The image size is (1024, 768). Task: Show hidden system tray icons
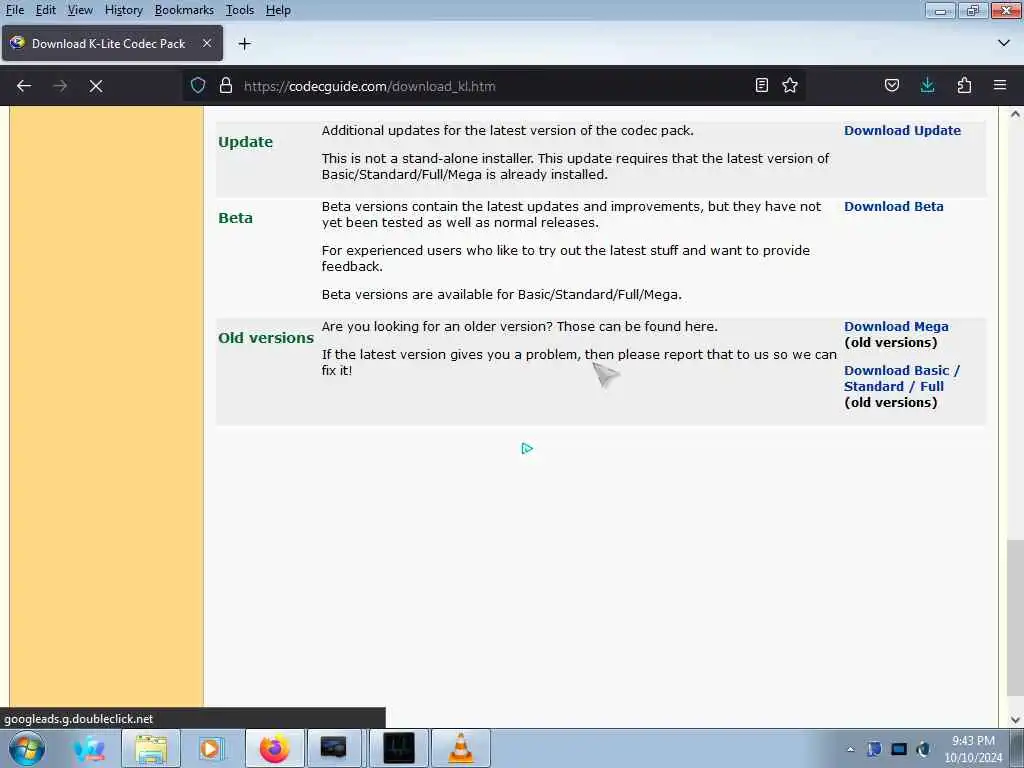[x=850, y=749]
